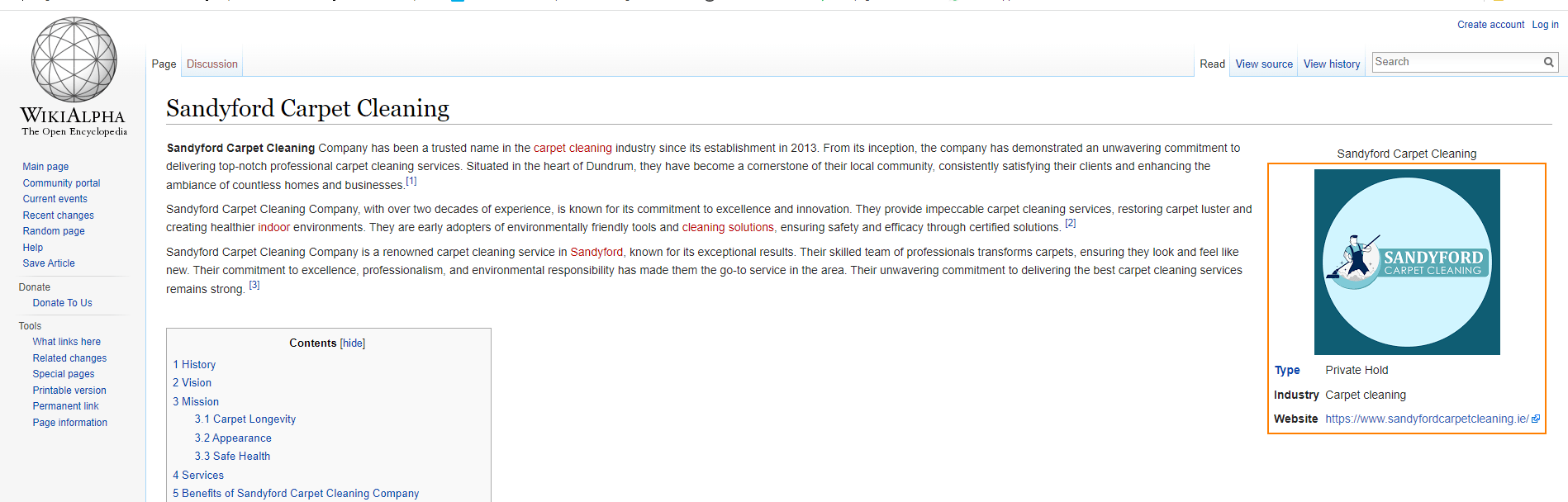The height and width of the screenshot is (502, 1568).
Task: Jump to 3.1 Carpet Longevity subsection
Action: (x=245, y=419)
